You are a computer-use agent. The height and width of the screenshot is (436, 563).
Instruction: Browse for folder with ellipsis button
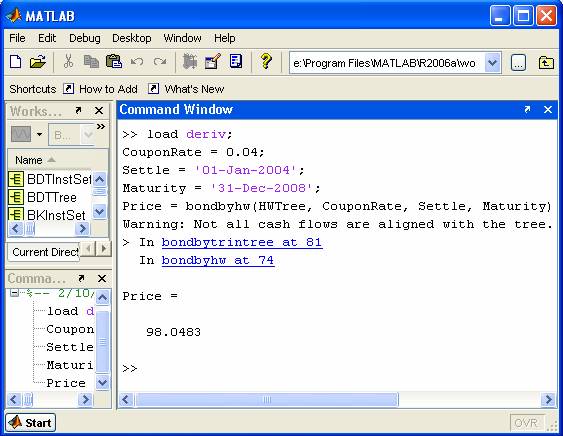(518, 63)
